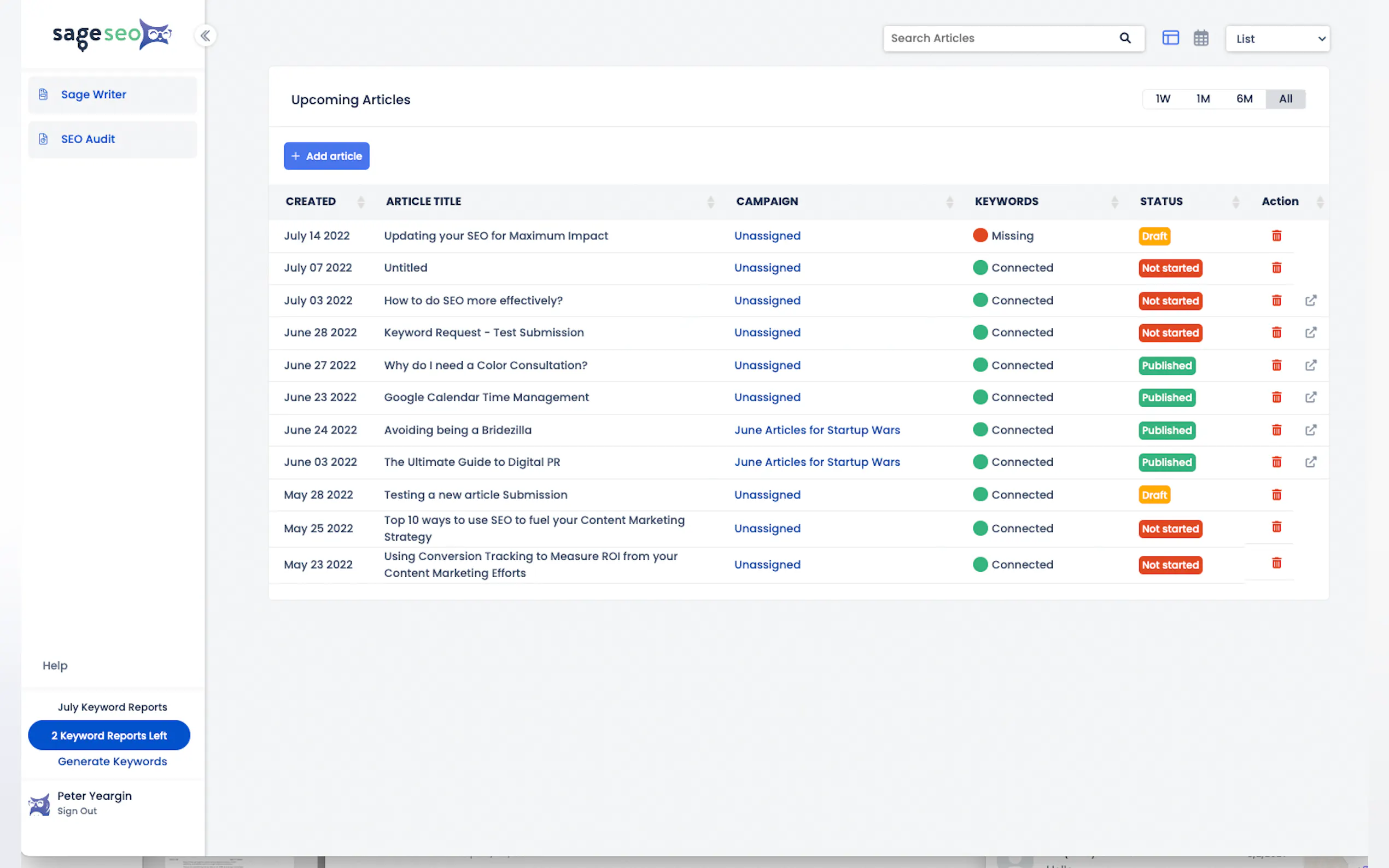Select the 1M time range filter
The image size is (1389, 868).
[1203, 99]
